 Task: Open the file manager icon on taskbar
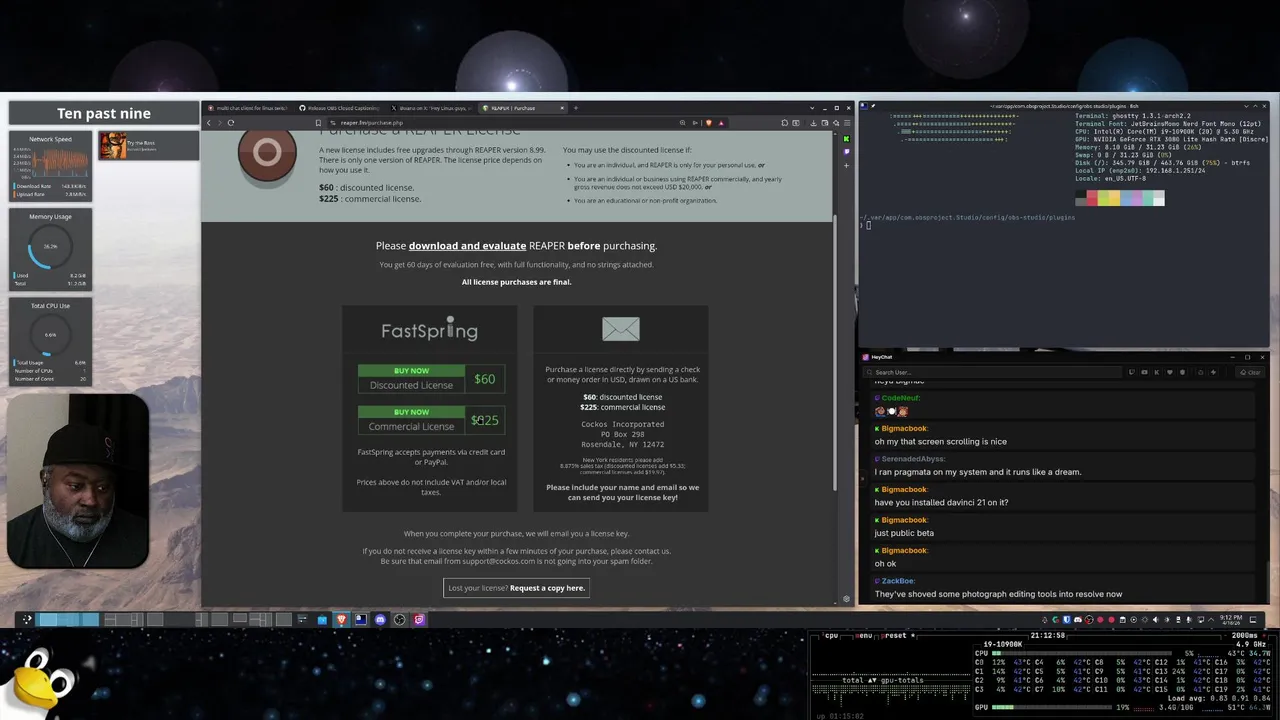coord(322,620)
